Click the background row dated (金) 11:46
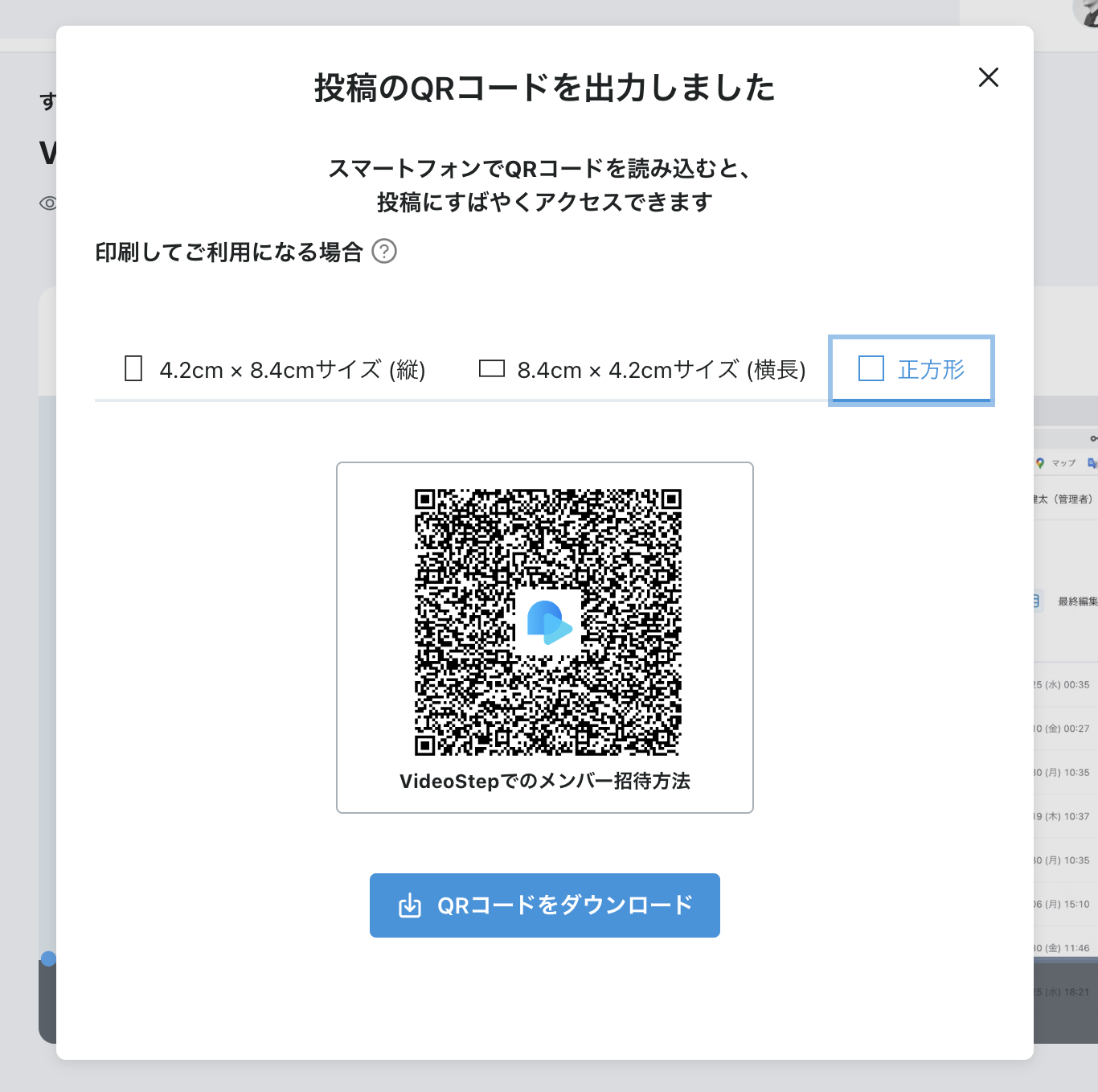This screenshot has height=1092, width=1098. point(1062,948)
